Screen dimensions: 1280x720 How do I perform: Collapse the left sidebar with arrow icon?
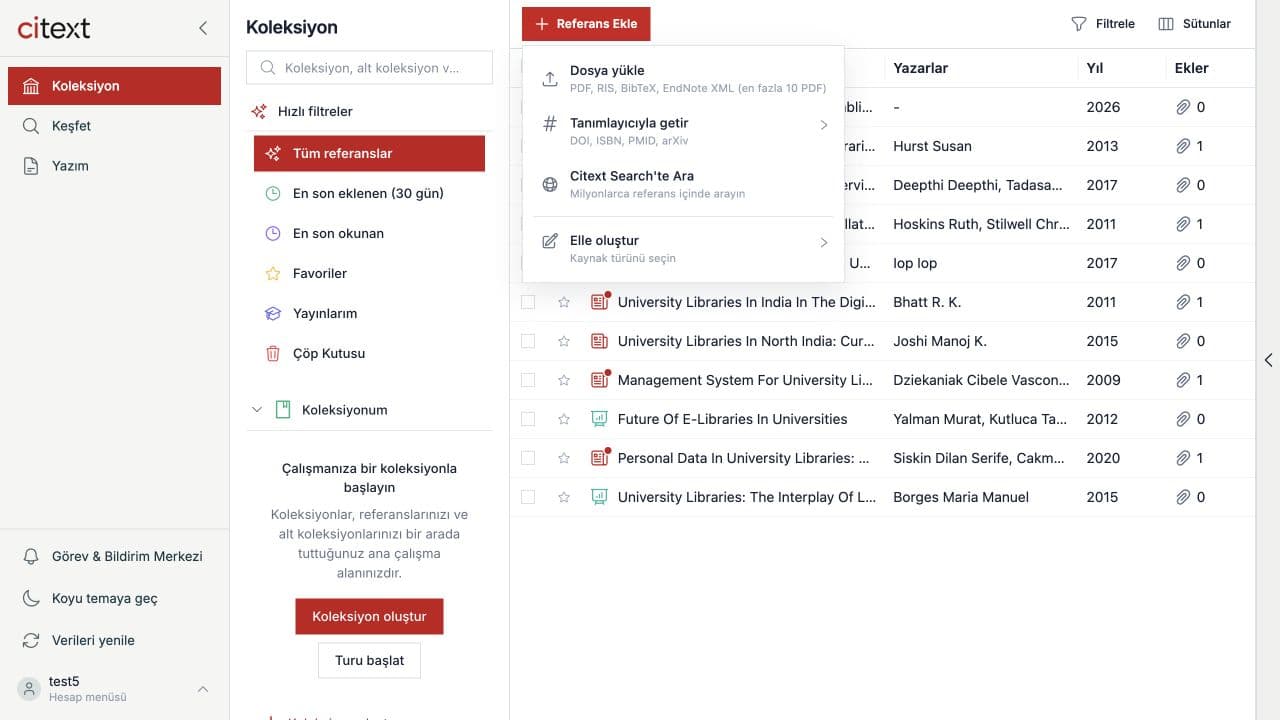[203, 28]
